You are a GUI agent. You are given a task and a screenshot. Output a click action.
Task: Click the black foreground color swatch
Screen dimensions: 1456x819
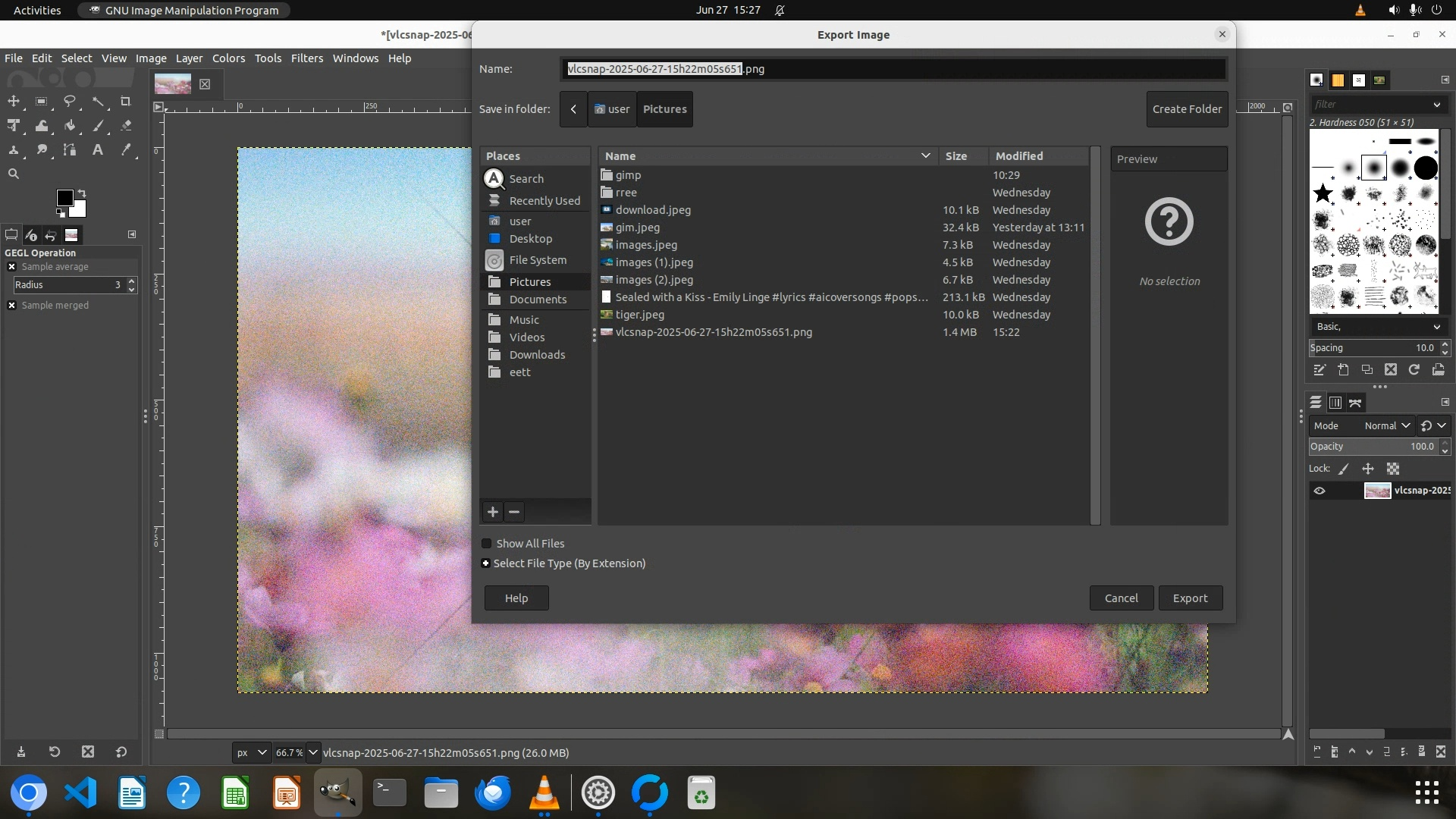pyautogui.click(x=64, y=198)
